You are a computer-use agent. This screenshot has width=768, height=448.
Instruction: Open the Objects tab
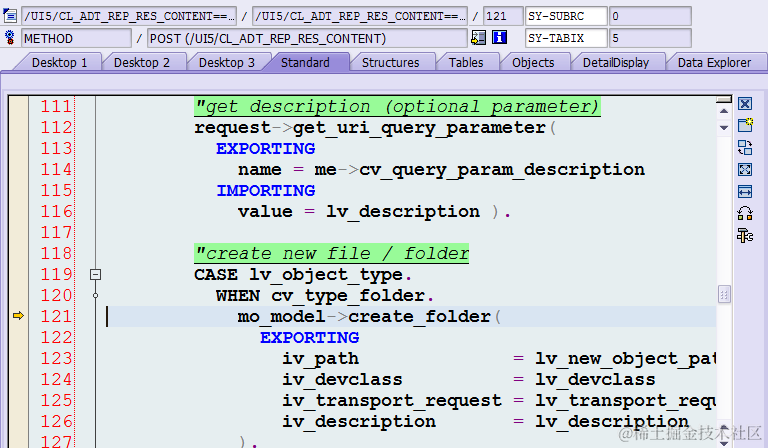533,63
